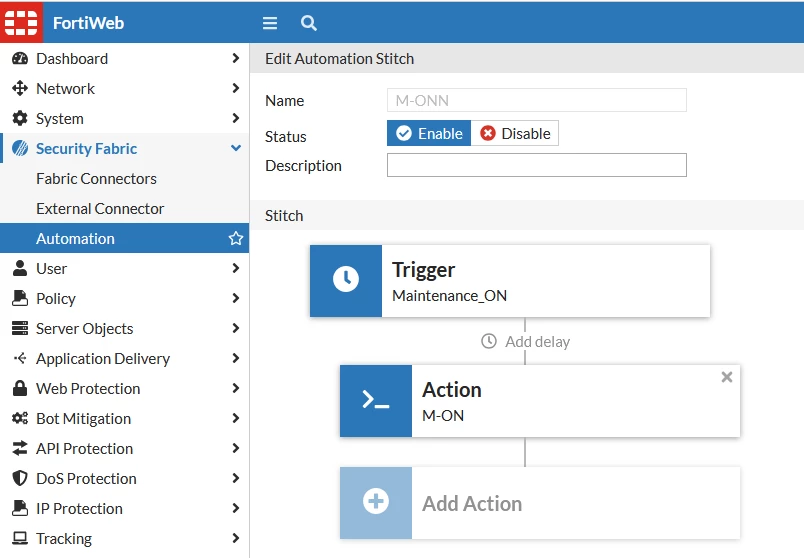Click FortiWeb title text
Screen dimensions: 804x558
click(x=88, y=23)
